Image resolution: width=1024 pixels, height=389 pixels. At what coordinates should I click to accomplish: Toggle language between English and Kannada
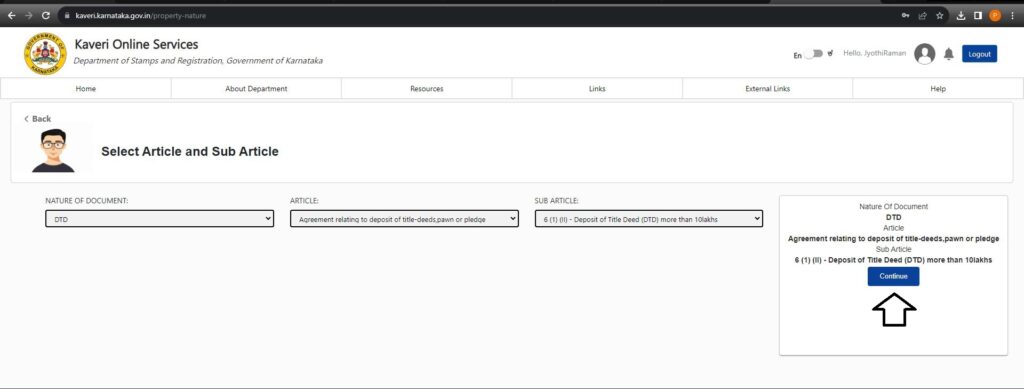coord(813,54)
